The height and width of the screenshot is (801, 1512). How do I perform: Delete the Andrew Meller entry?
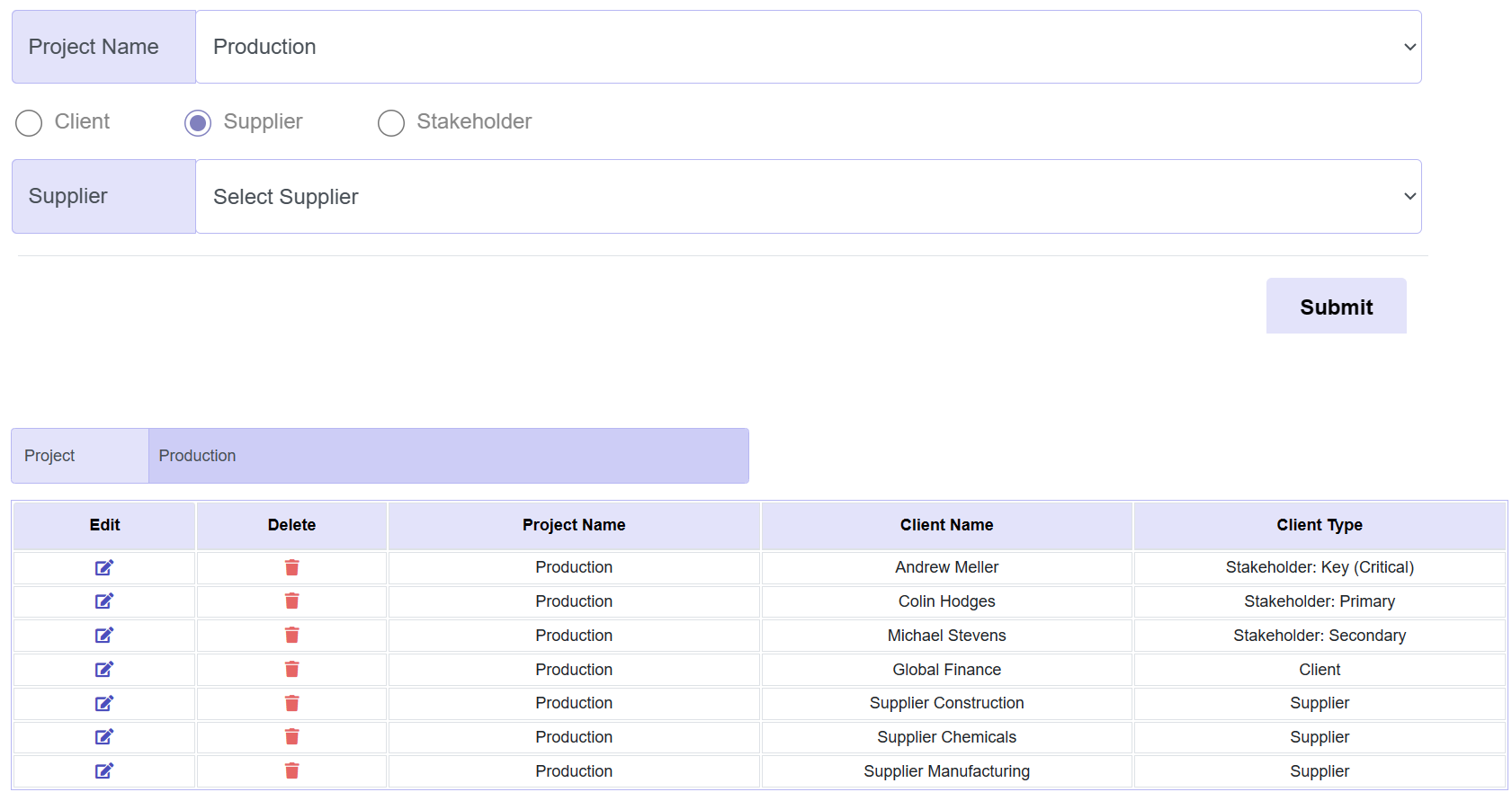pos(291,567)
